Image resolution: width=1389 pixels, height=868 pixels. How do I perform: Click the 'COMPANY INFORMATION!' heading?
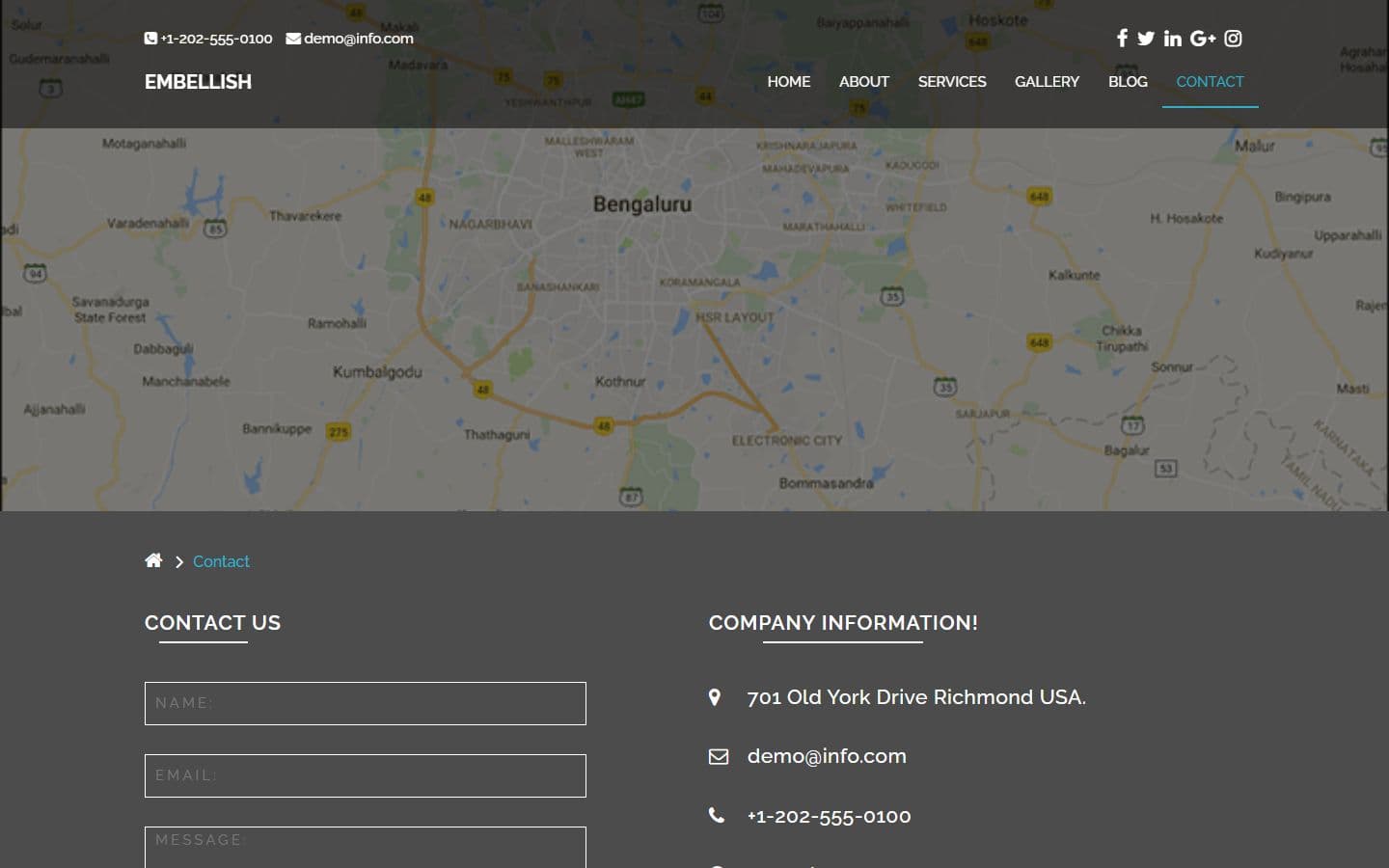pos(843,623)
